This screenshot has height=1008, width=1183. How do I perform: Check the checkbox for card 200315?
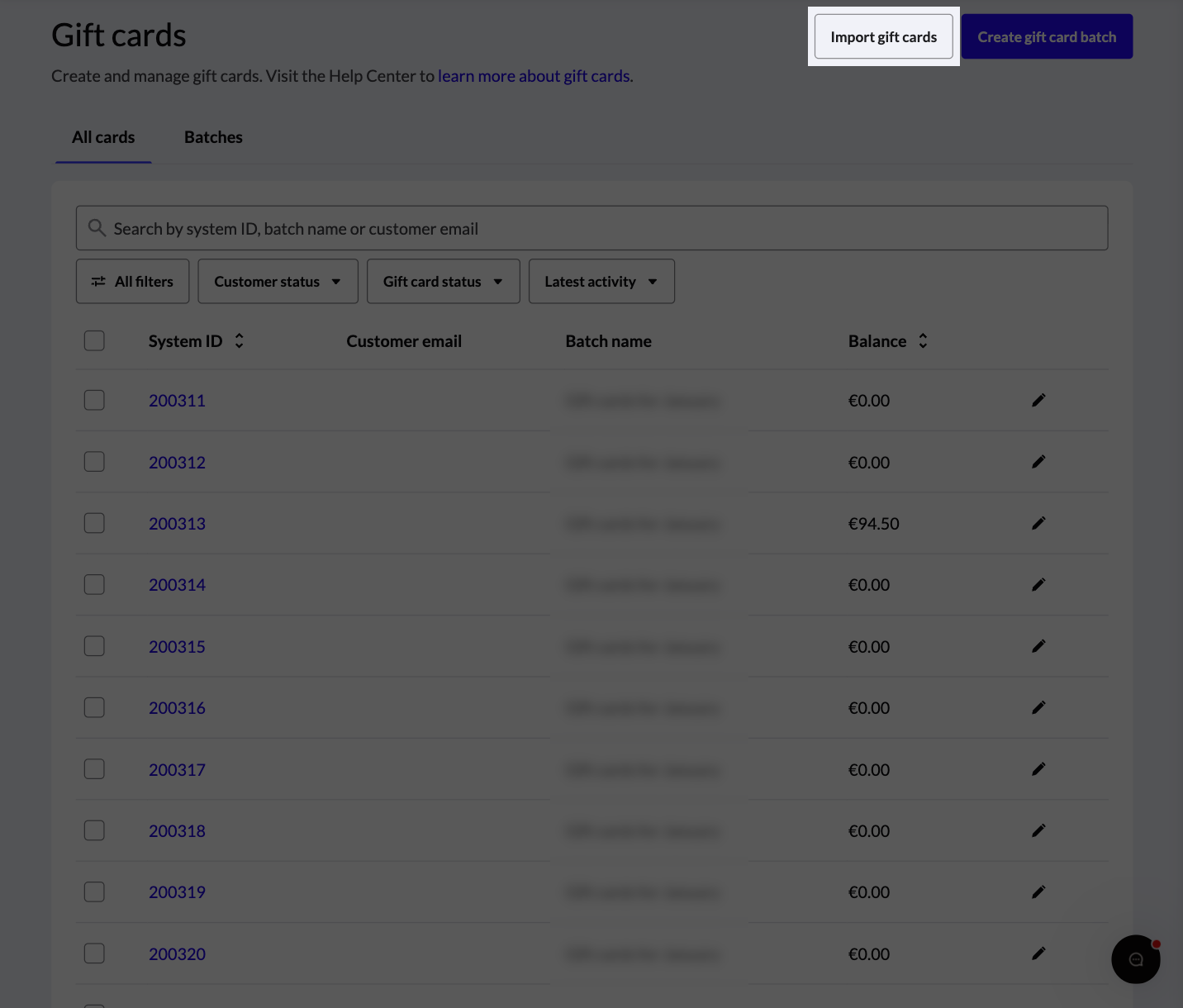coord(93,645)
